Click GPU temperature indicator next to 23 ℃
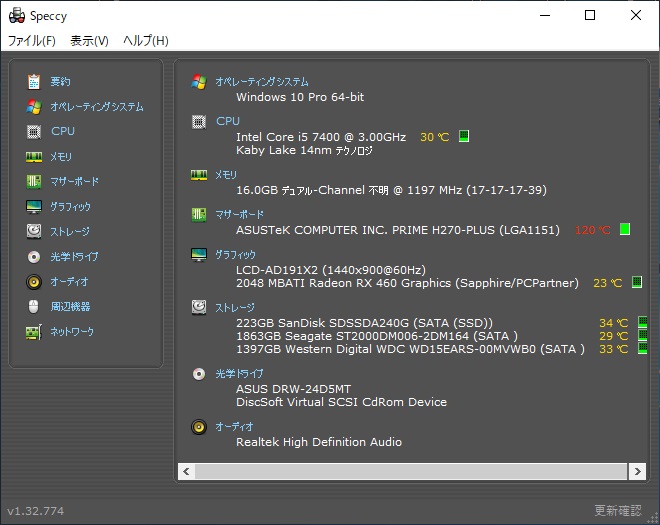This screenshot has width=660, height=525. point(637,282)
